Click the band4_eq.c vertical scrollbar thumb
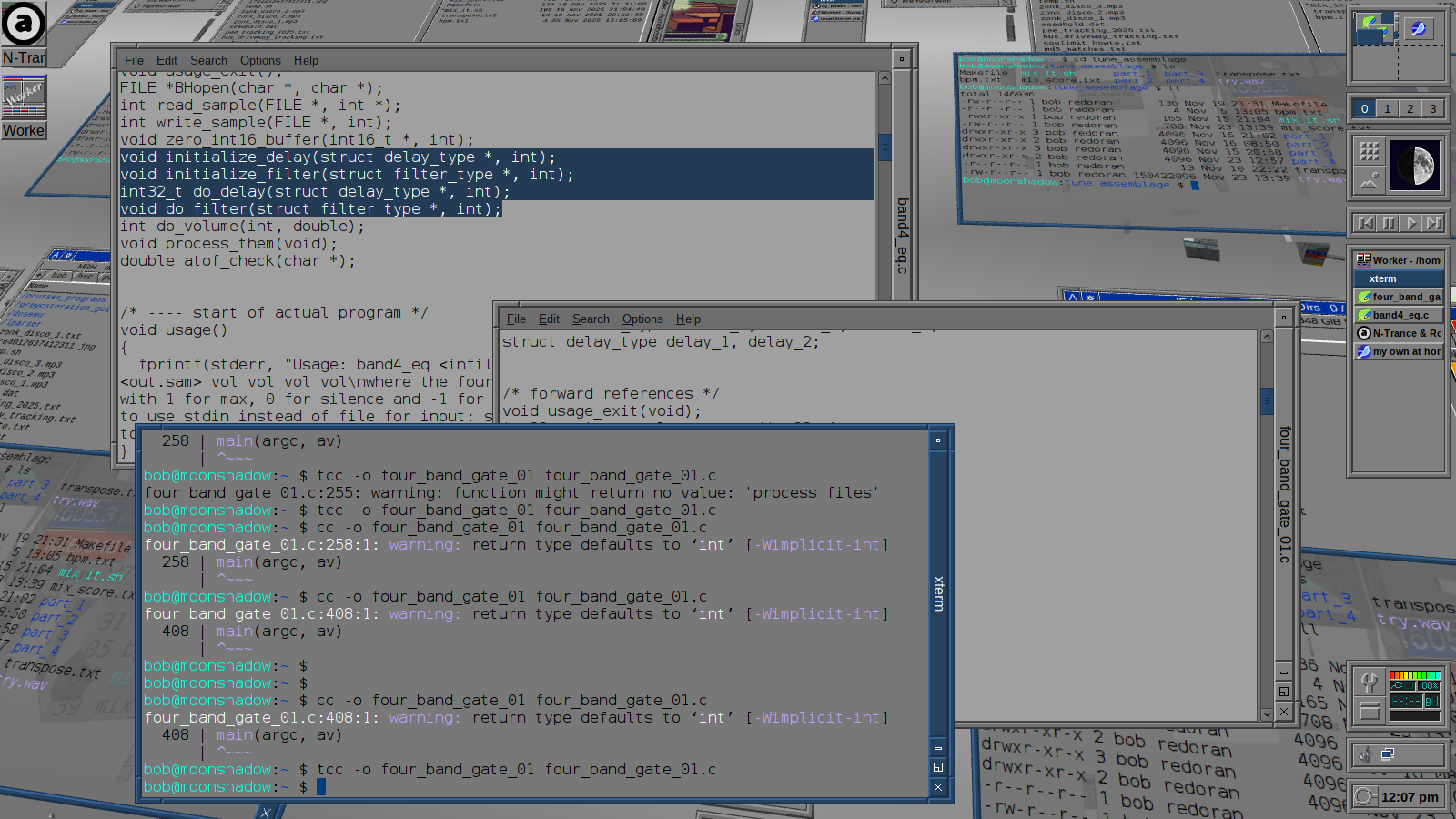Screen dimensions: 1456x819 point(885,147)
